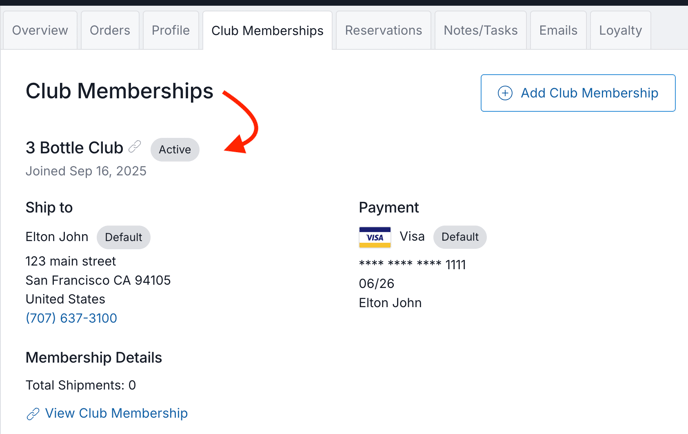This screenshot has height=434, width=688.
Task: Click the chain icon before View Club Membership
Action: tap(33, 414)
